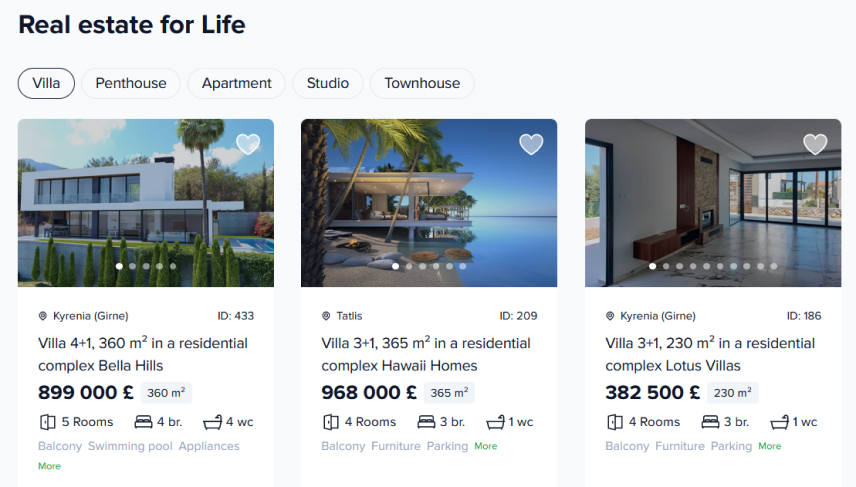Select the Penthouse filter tab
The height and width of the screenshot is (487, 856).
(x=131, y=83)
